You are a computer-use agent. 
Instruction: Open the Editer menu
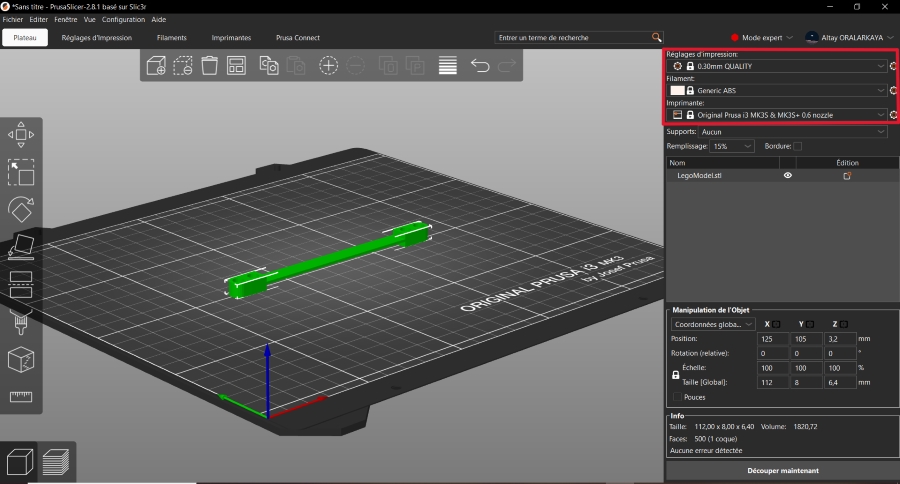pyautogui.click(x=38, y=20)
